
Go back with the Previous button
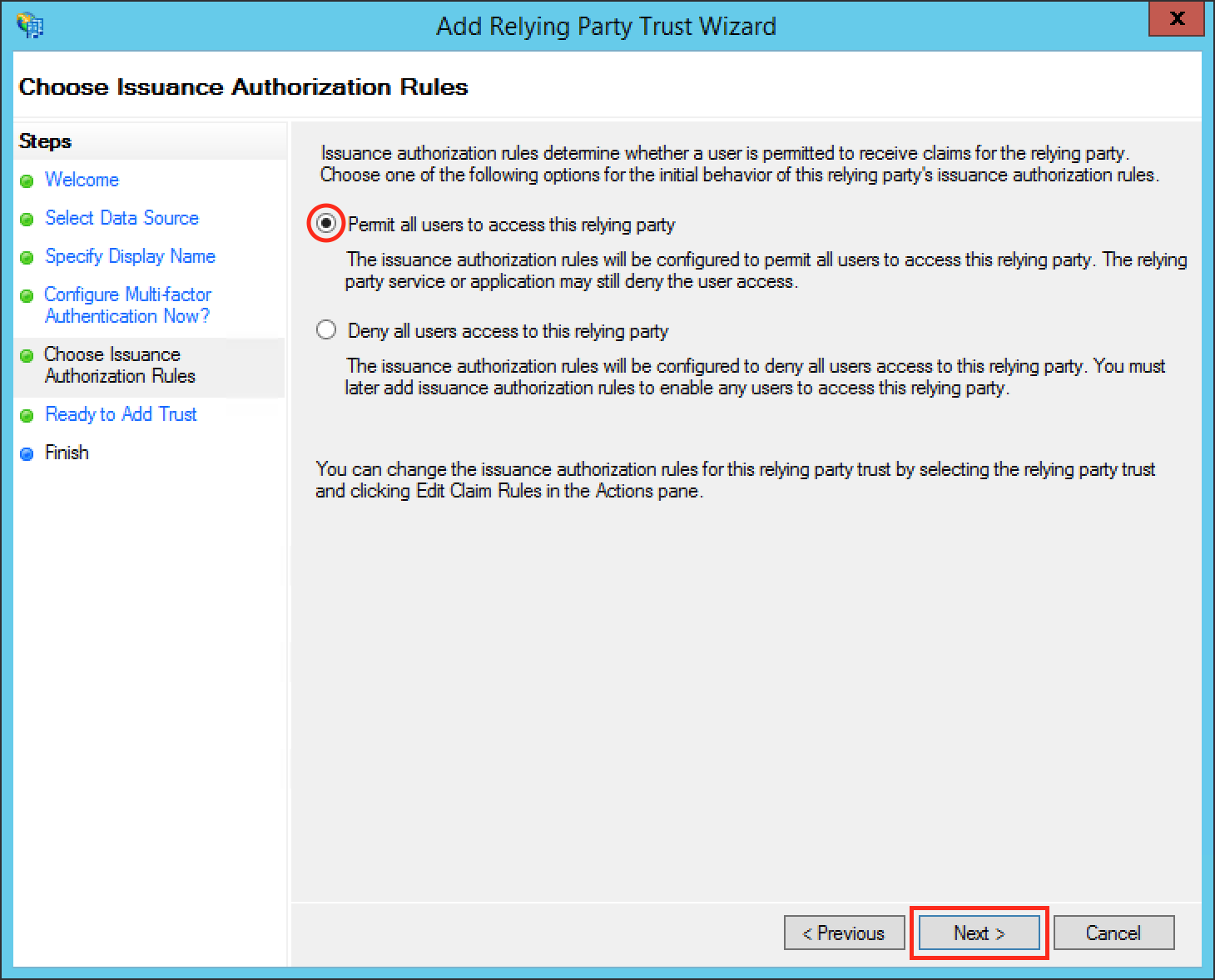[844, 933]
